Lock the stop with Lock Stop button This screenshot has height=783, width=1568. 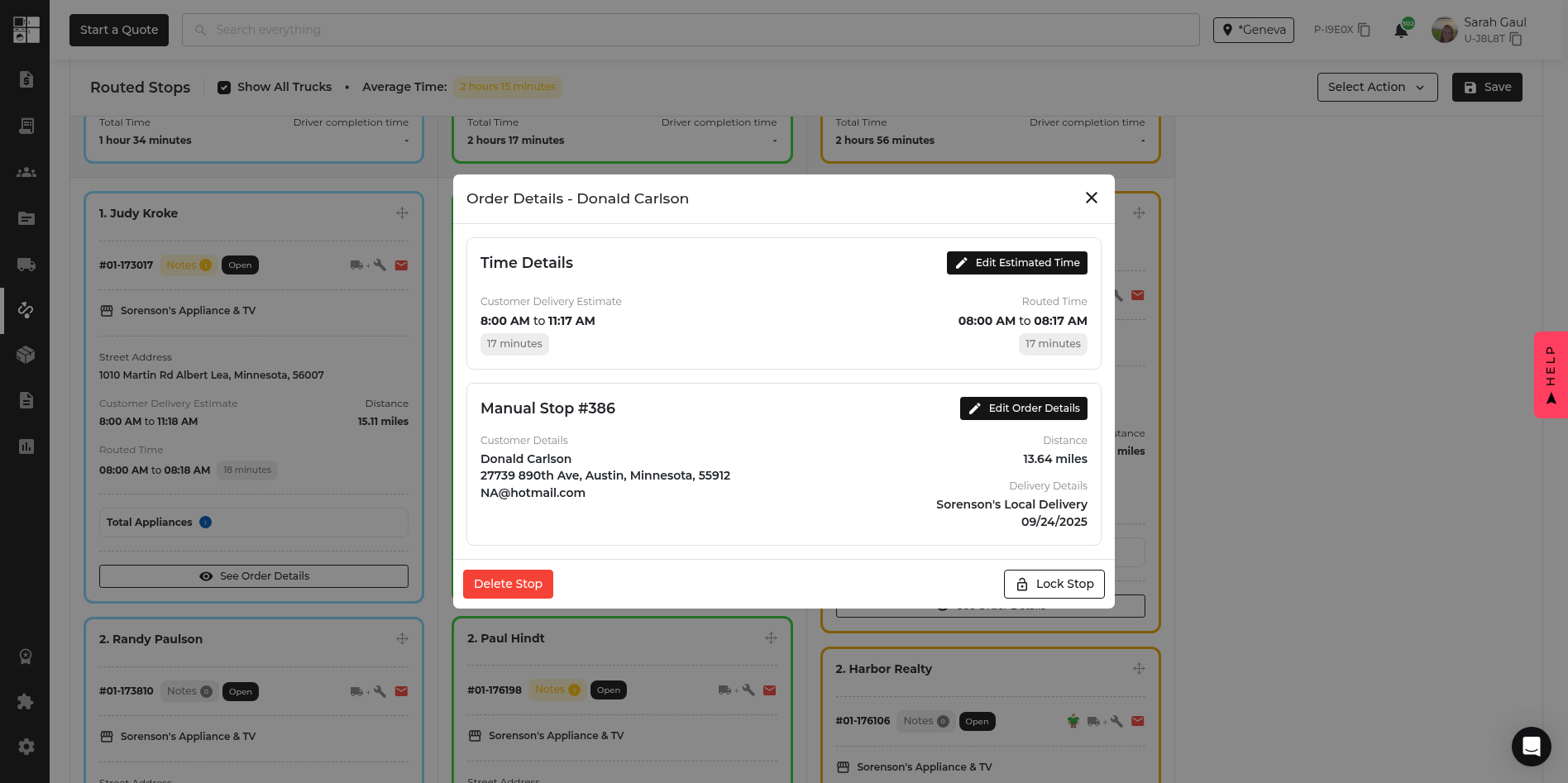pos(1054,584)
